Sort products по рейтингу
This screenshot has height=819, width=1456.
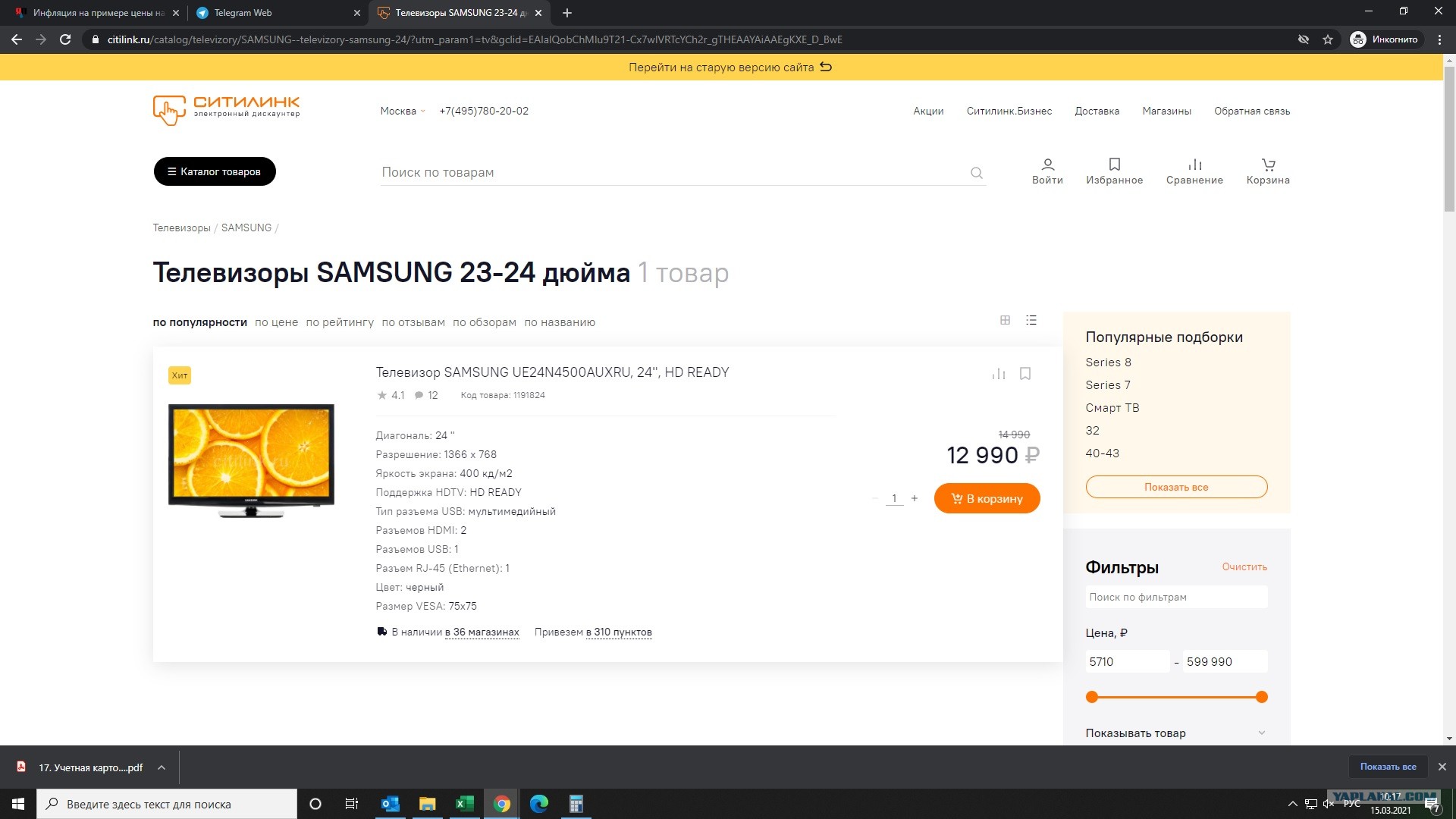[x=340, y=322]
